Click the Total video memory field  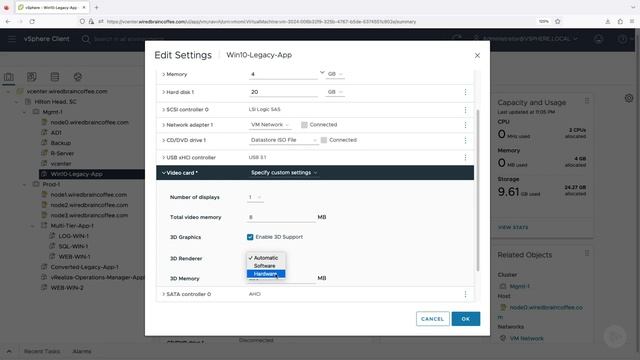pos(282,217)
